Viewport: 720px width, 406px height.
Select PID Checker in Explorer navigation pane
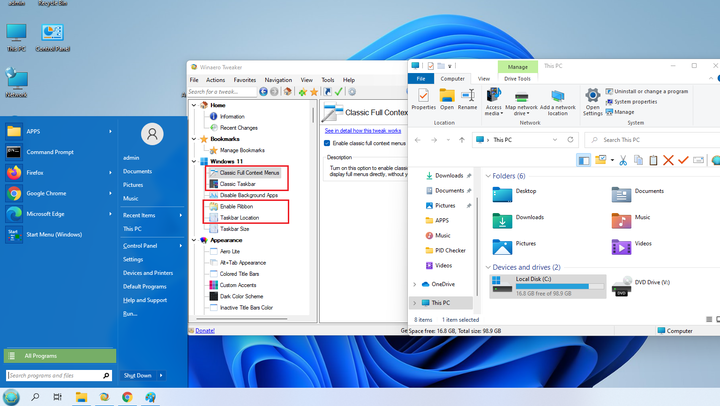click(445, 250)
